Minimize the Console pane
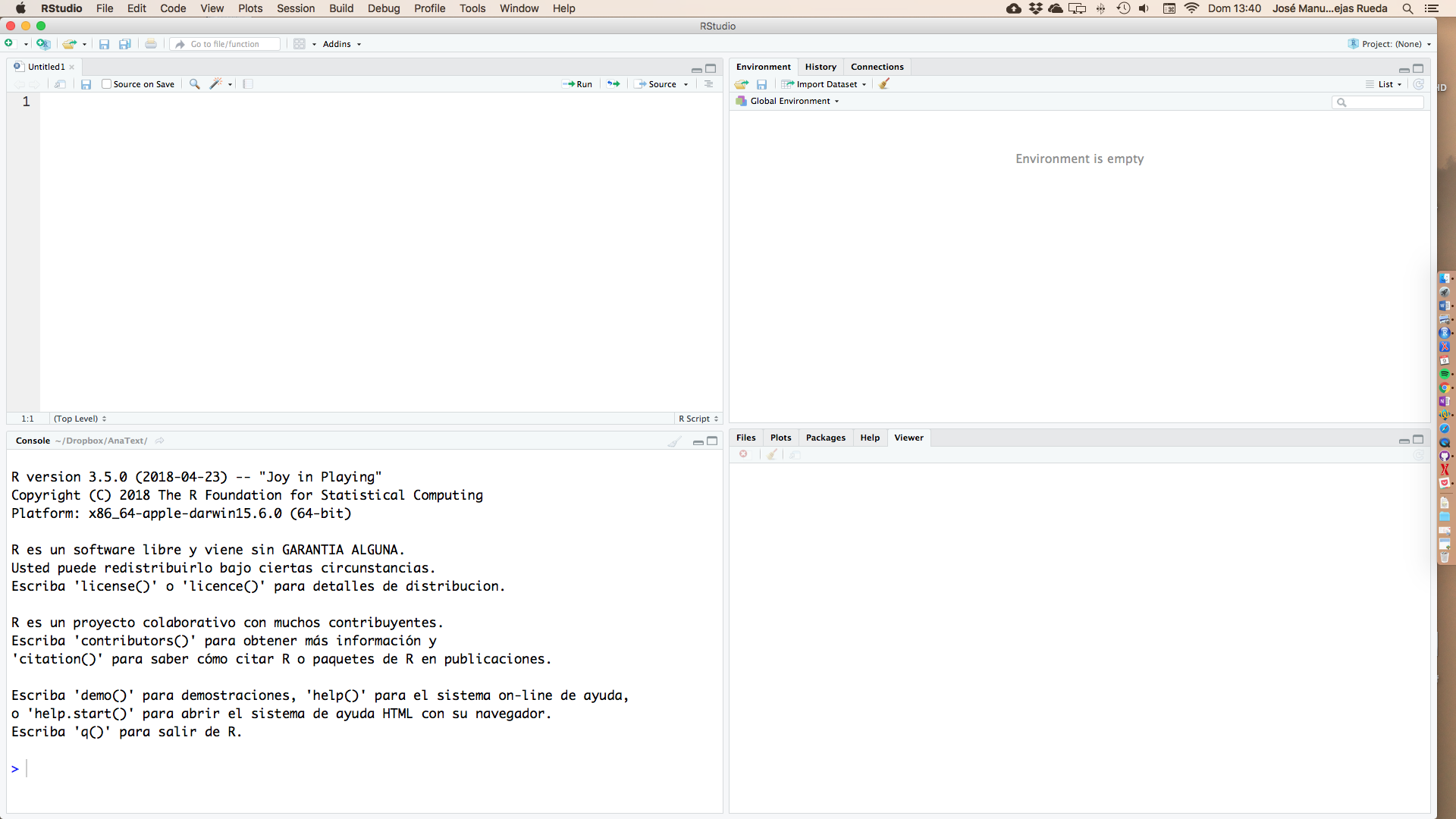This screenshot has width=1456, height=819. click(698, 441)
